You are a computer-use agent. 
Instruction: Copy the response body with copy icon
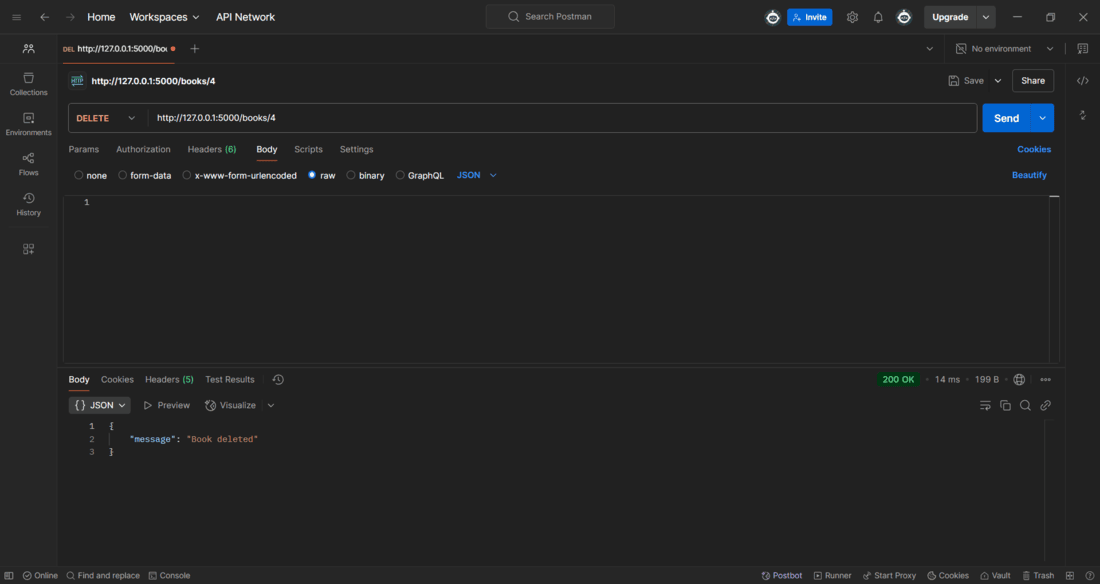click(x=1005, y=406)
